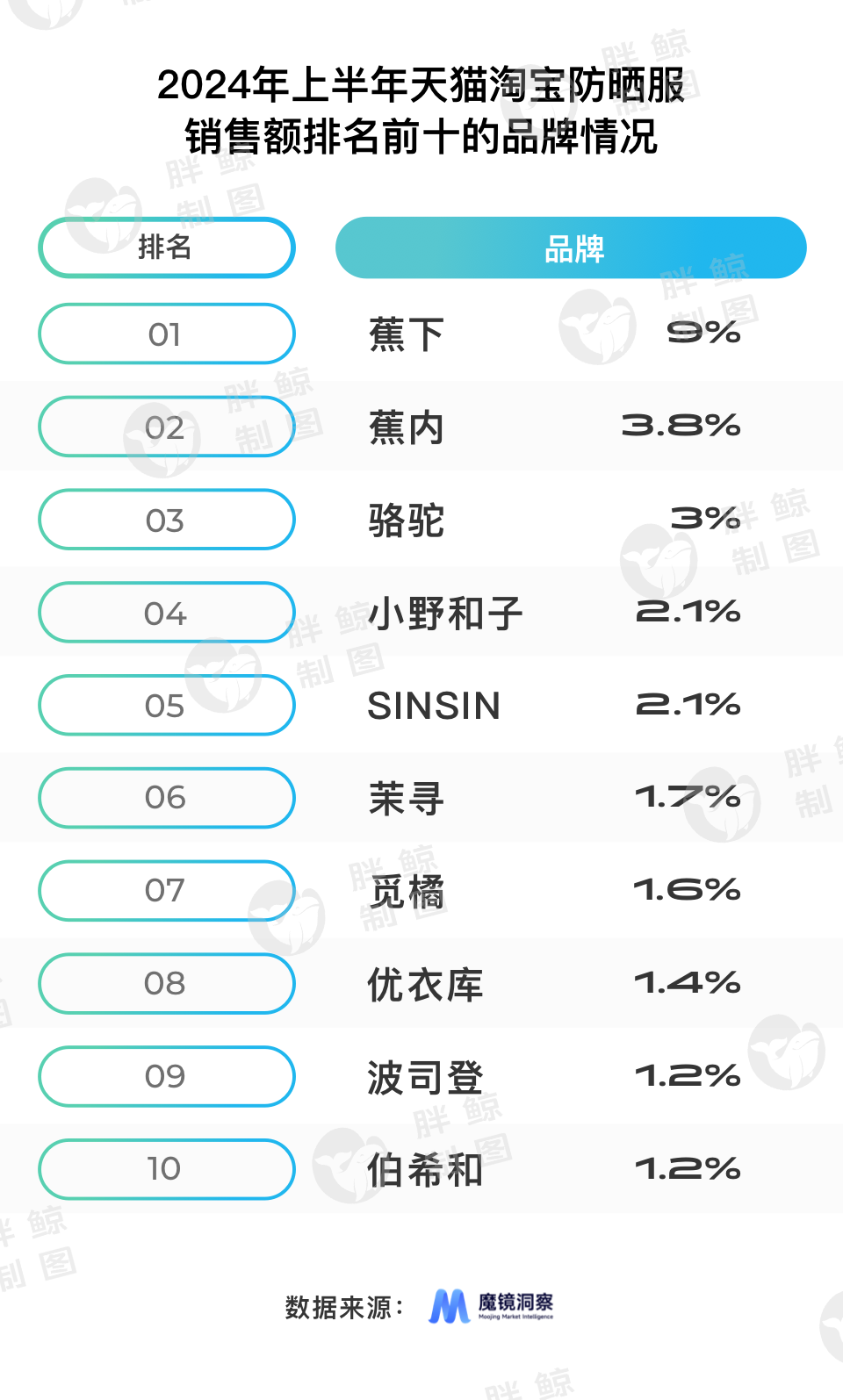Select the rank 05 pill

click(x=166, y=706)
